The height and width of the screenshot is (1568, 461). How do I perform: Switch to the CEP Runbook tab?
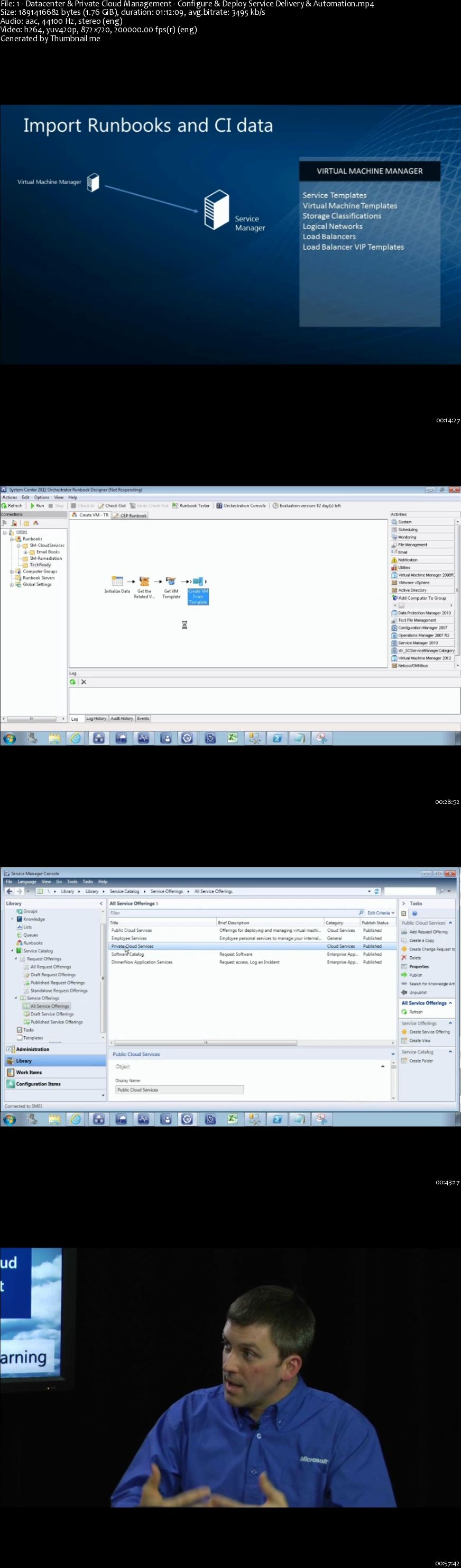pos(130,515)
